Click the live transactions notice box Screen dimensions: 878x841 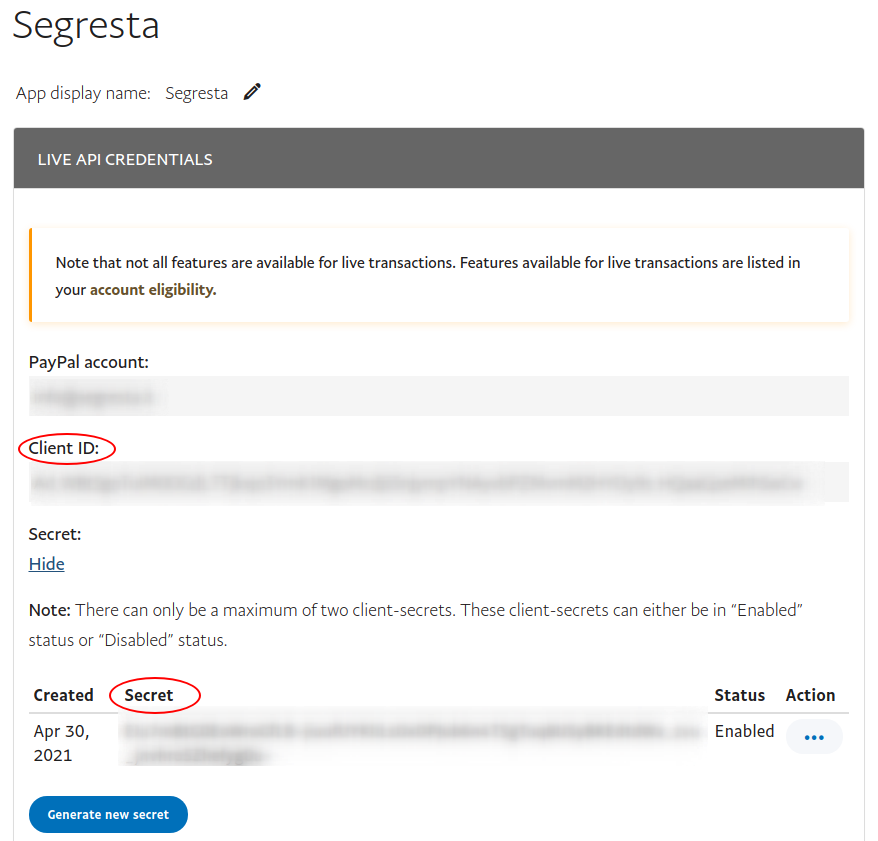pos(438,276)
